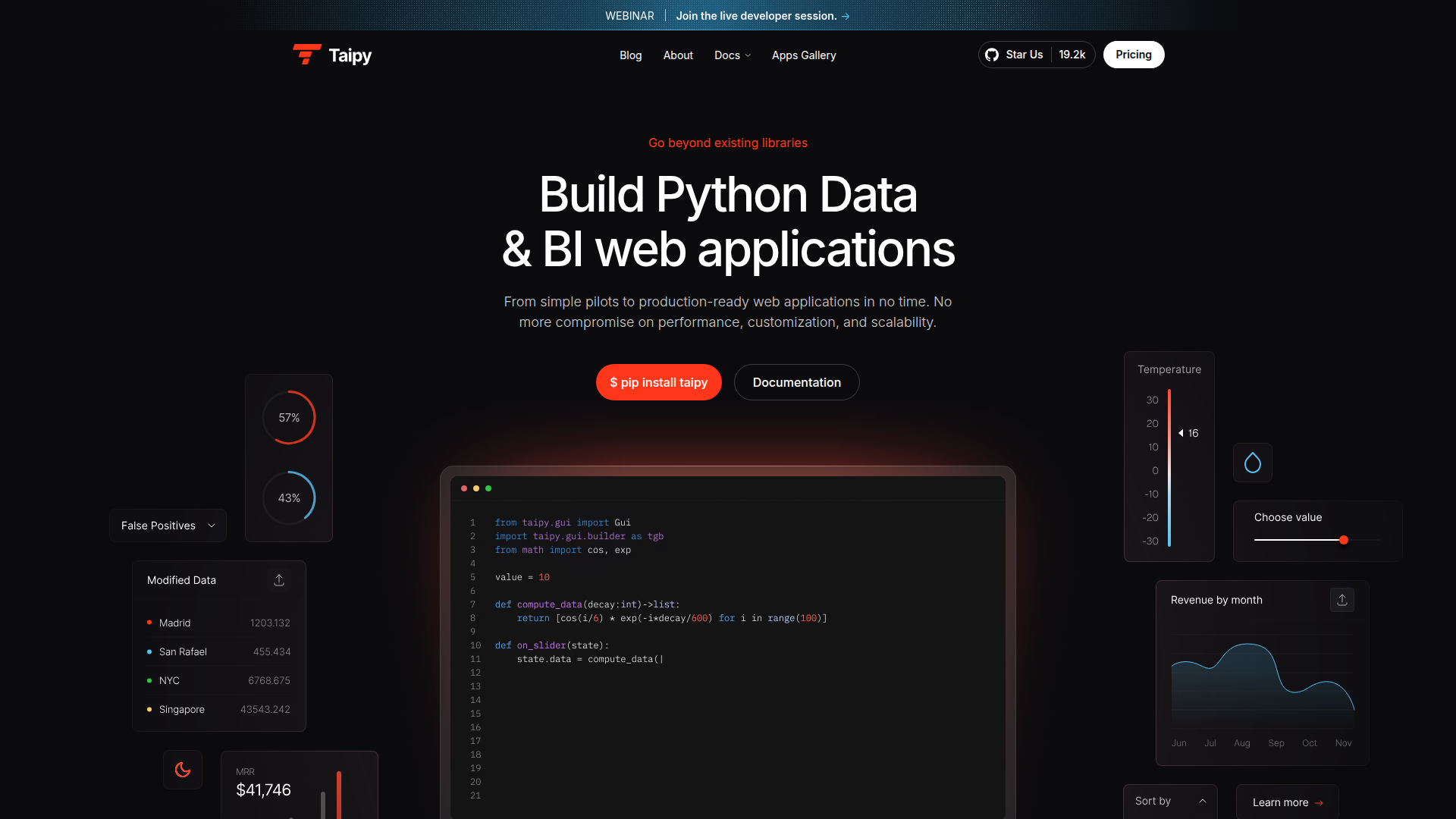Image resolution: width=1456 pixels, height=819 pixels.
Task: Open the False Positives dropdown
Action: point(168,526)
